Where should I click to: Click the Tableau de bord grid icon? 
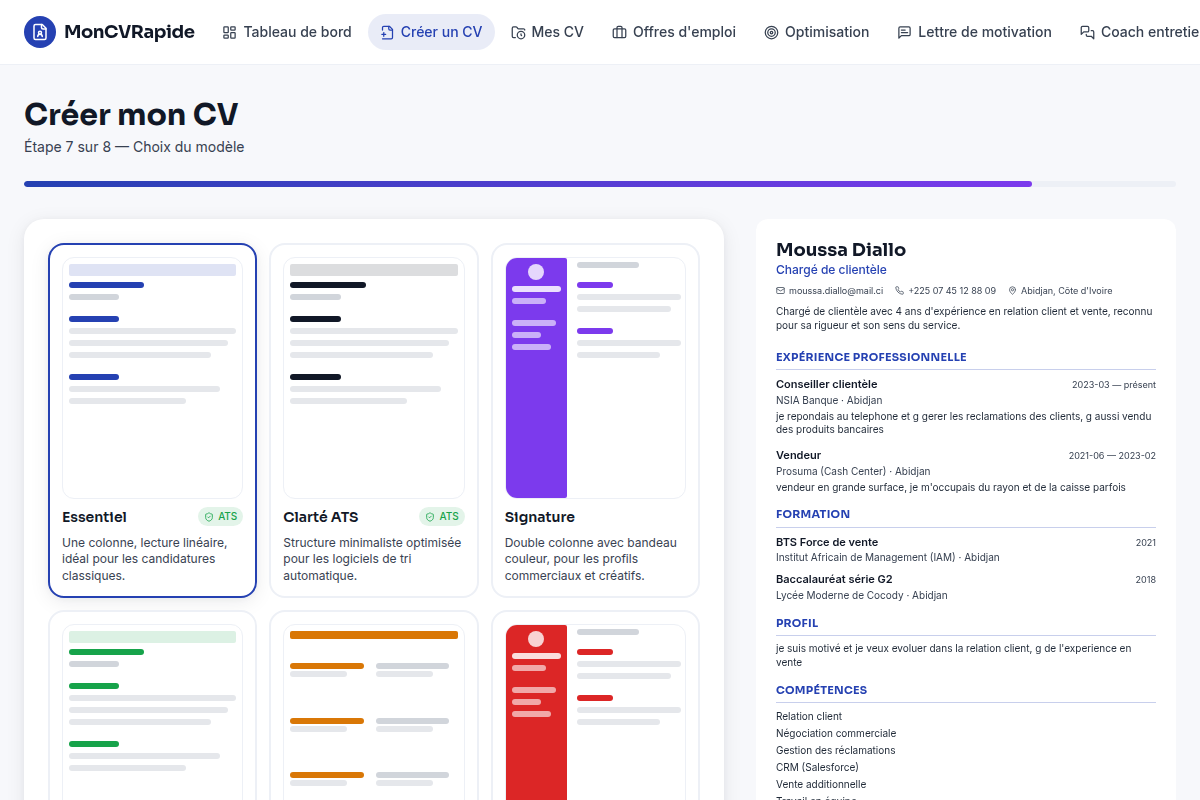pos(229,32)
